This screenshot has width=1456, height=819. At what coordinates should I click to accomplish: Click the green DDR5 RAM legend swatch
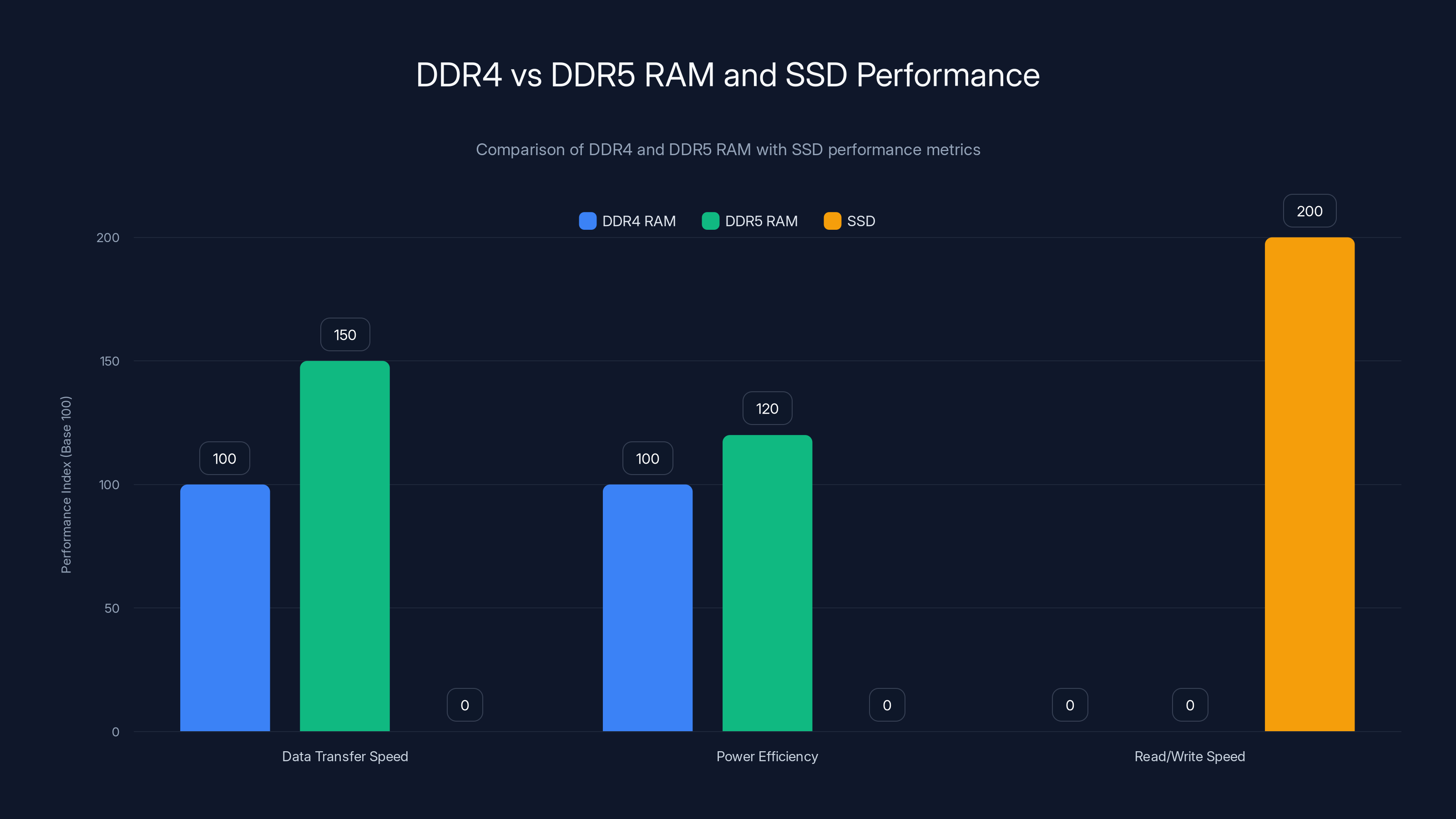[710, 221]
